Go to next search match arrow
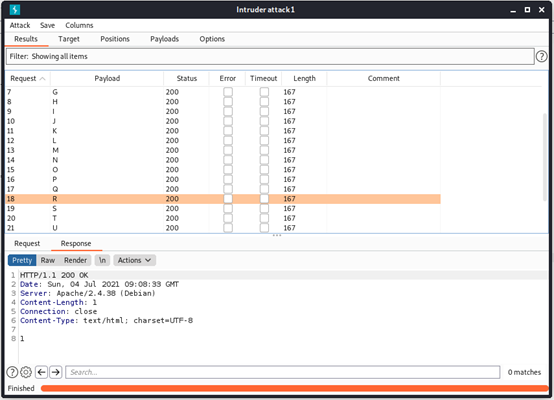This screenshot has height=400, width=554. pos(55,372)
